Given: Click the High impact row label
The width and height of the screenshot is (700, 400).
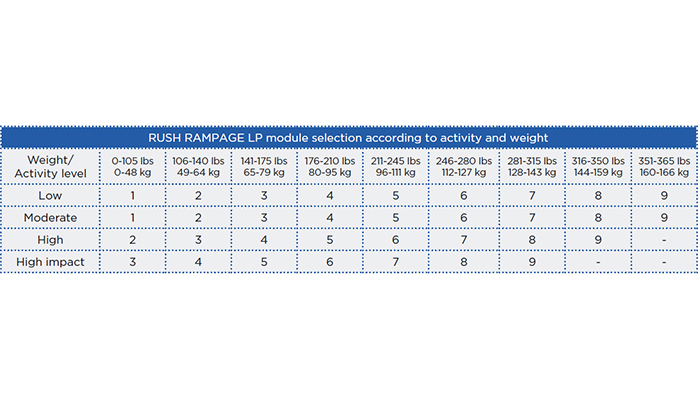Looking at the screenshot, I should pos(51,262).
